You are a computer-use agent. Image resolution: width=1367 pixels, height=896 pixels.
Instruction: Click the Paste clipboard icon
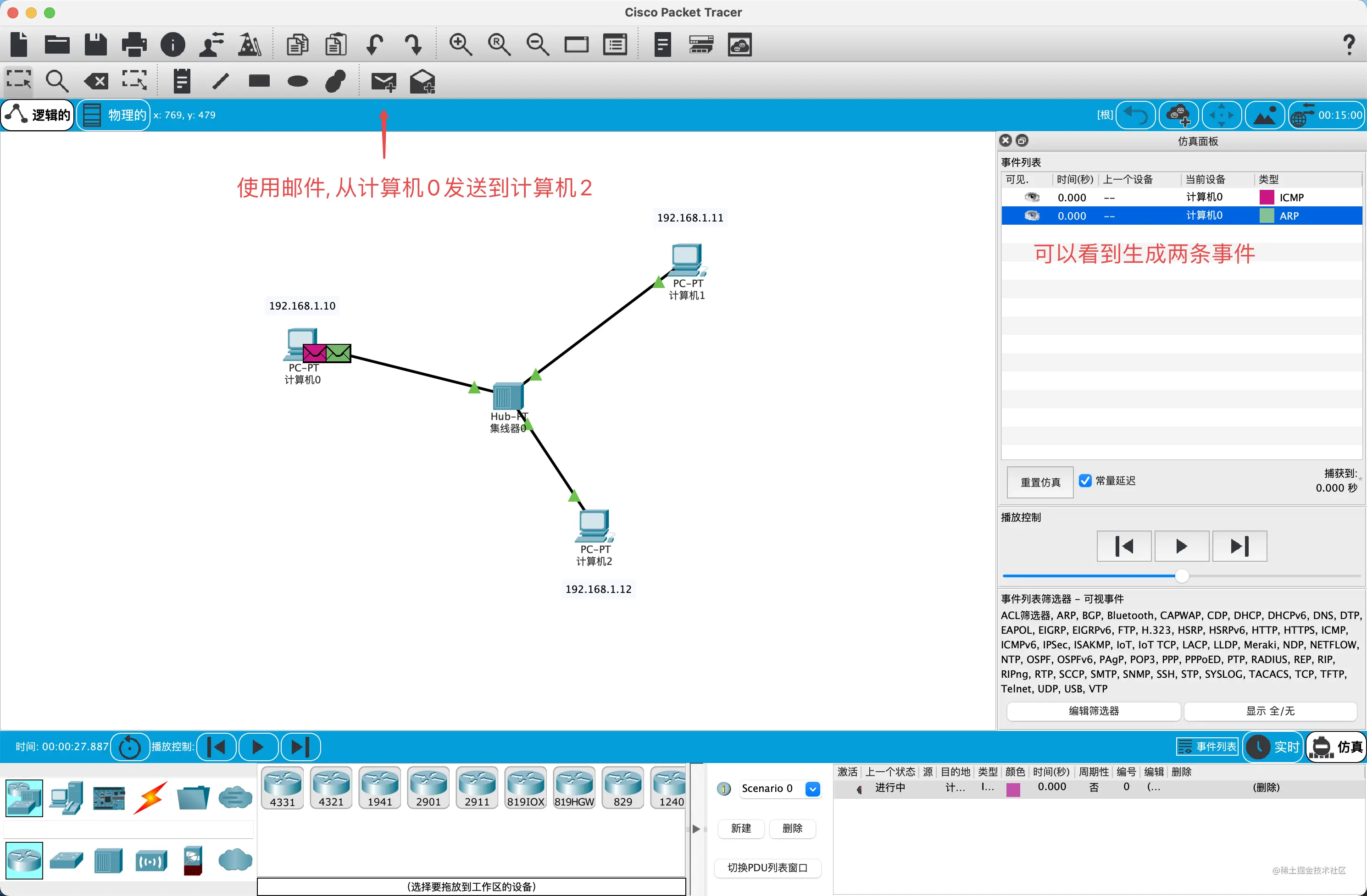tap(336, 44)
